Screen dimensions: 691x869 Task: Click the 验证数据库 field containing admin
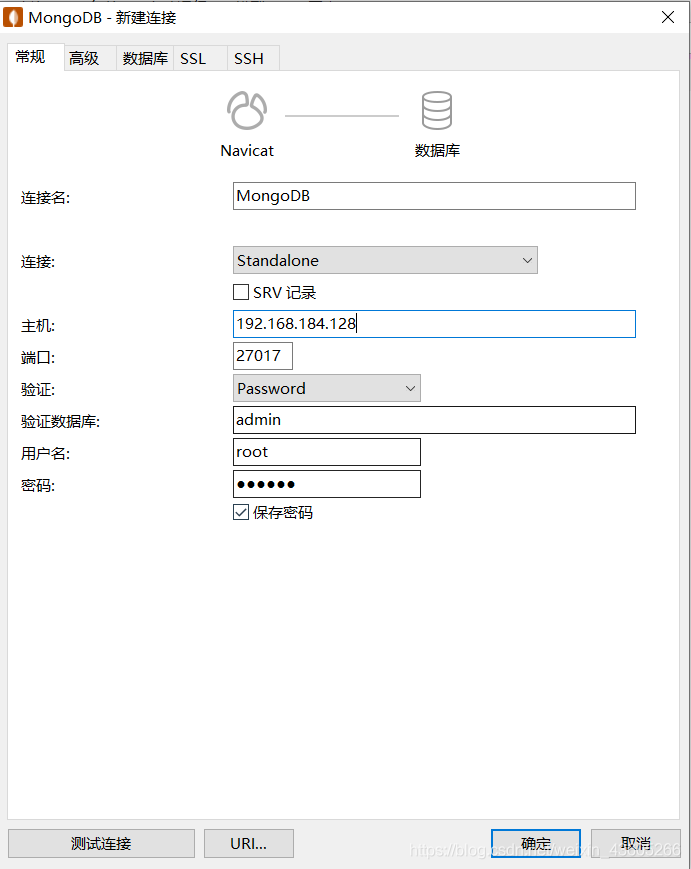[434, 420]
